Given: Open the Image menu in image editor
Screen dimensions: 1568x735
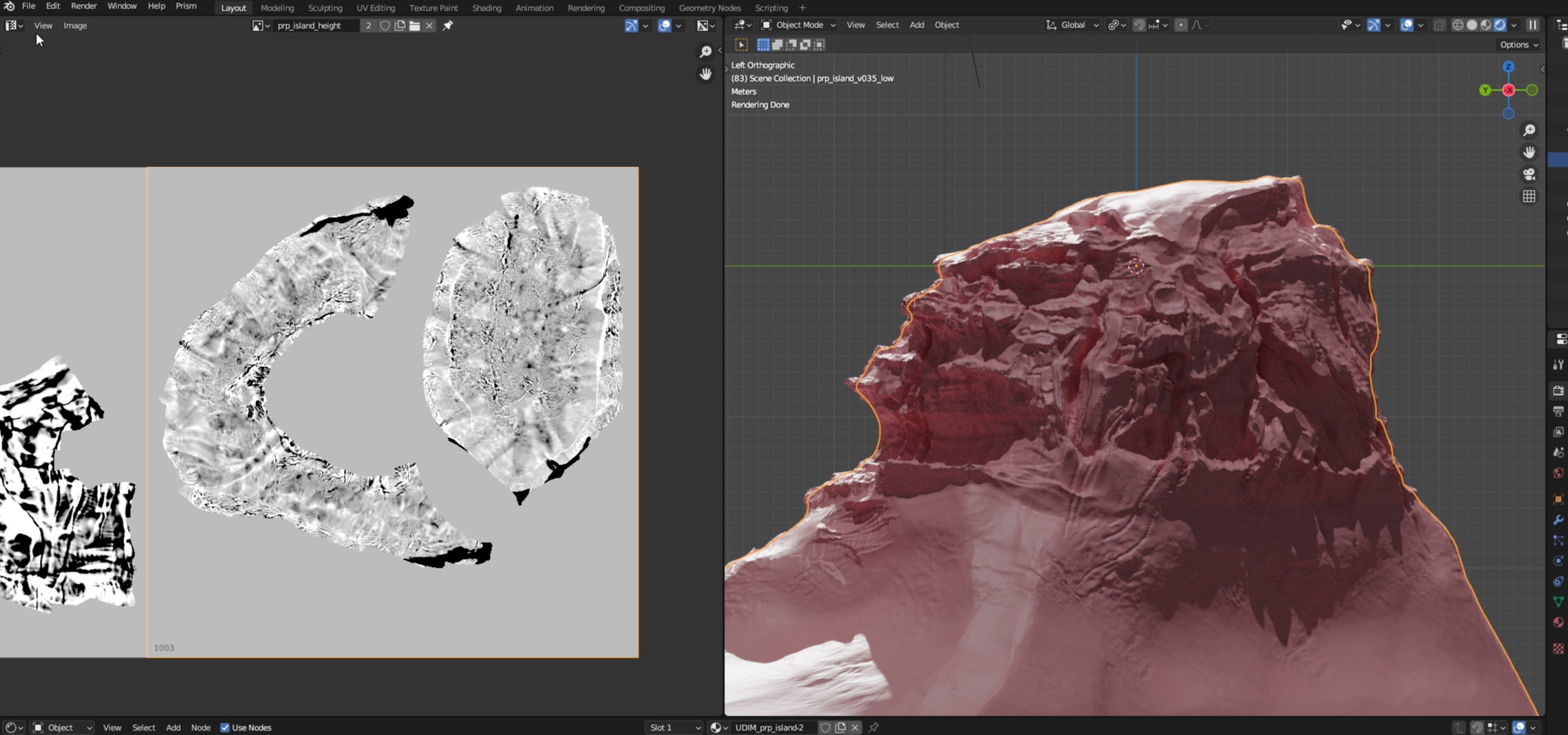Looking at the screenshot, I should pyautogui.click(x=75, y=25).
